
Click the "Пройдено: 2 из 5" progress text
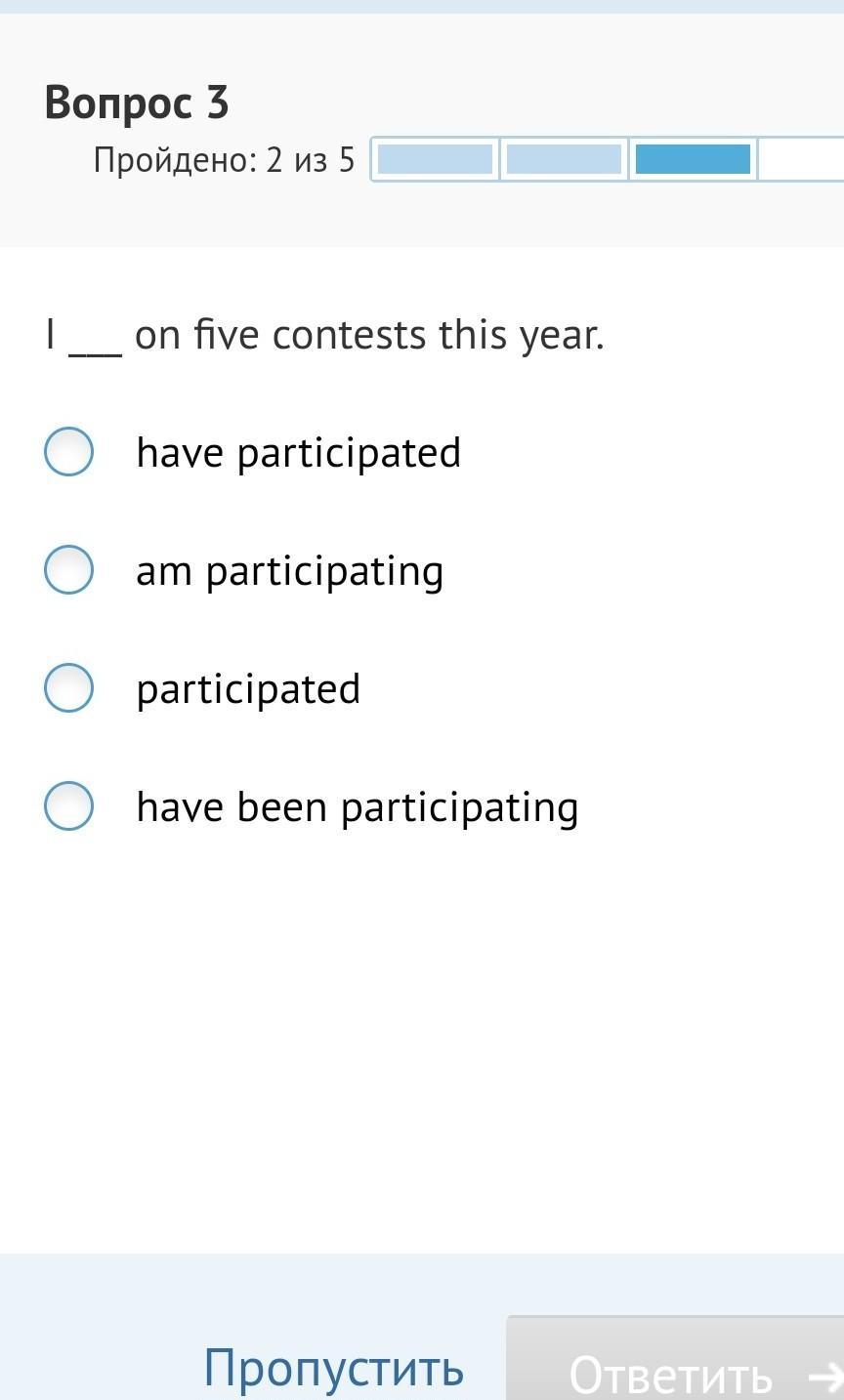coord(224,159)
